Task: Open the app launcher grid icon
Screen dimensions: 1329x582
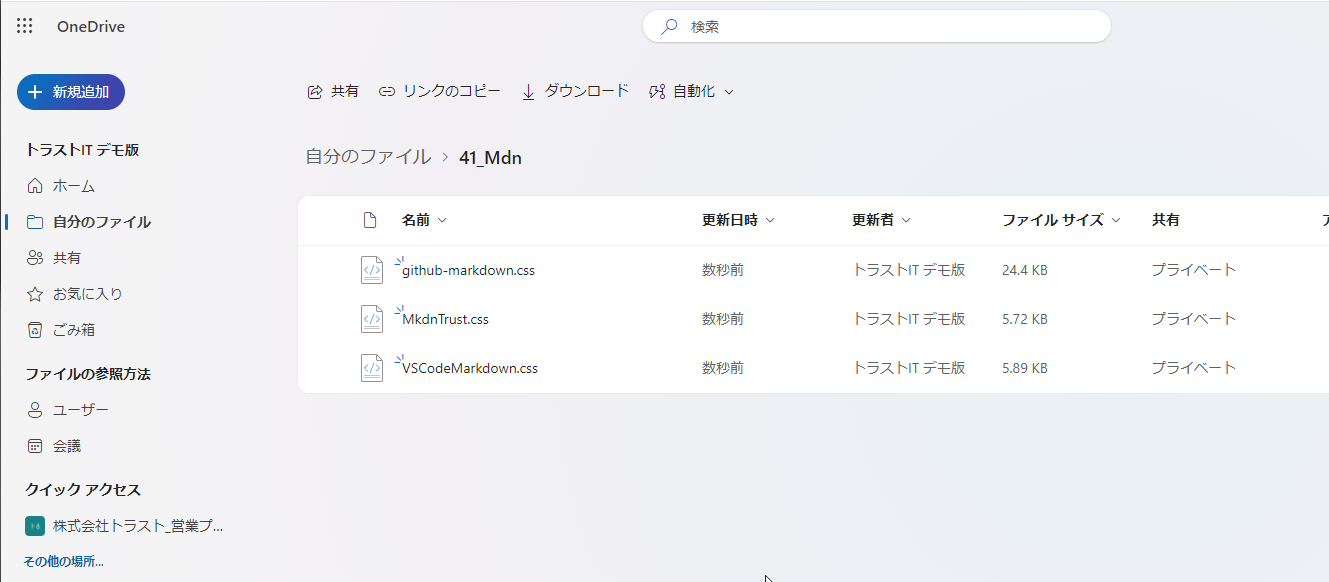Action: (25, 26)
